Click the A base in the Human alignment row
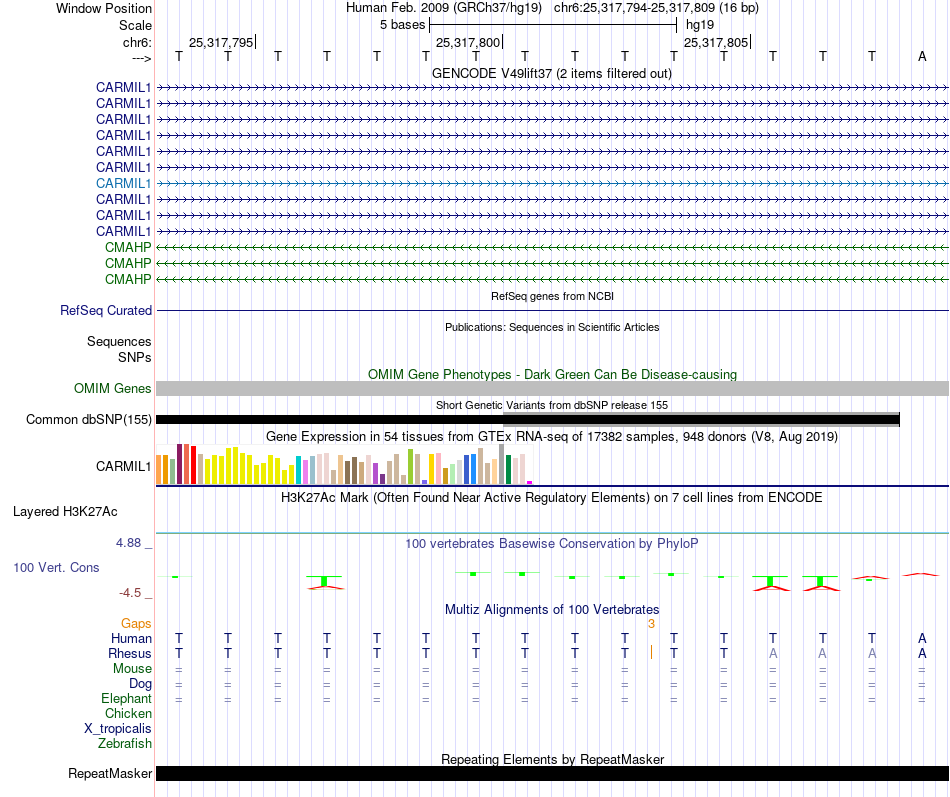950x797 pixels. 922,638
